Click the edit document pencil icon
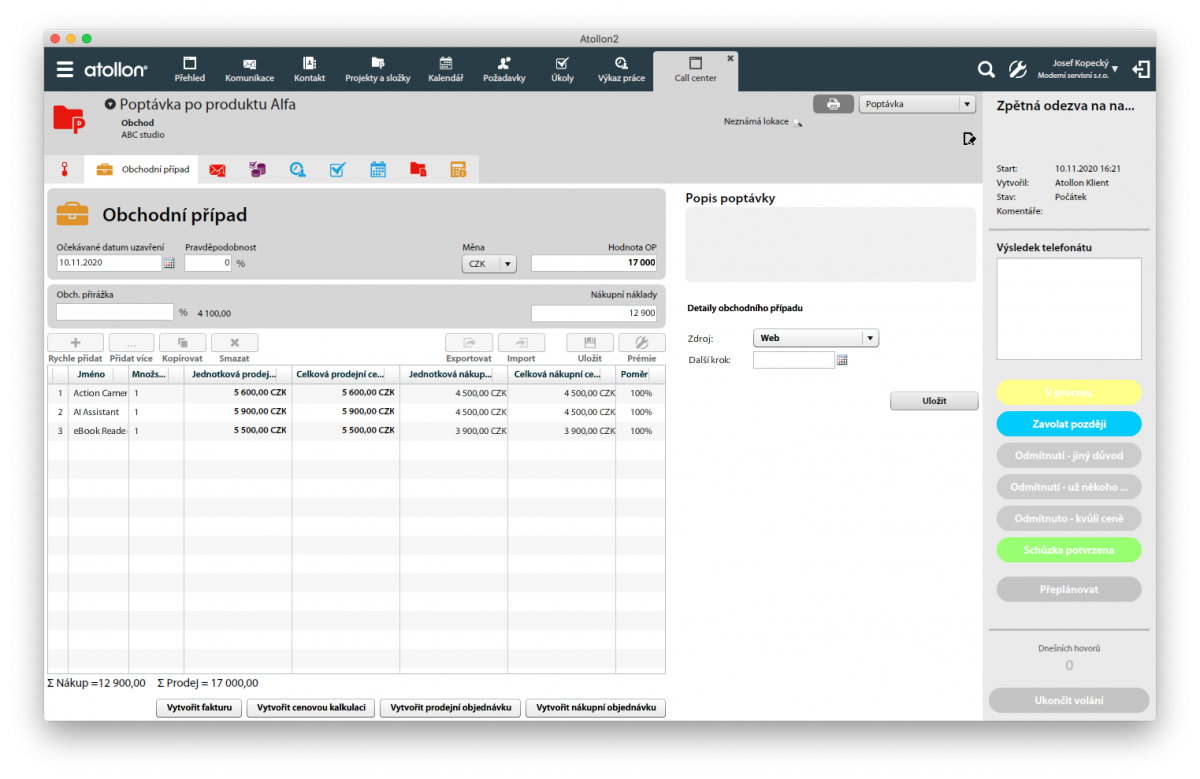Viewport: 1200px width, 779px height. (x=969, y=139)
